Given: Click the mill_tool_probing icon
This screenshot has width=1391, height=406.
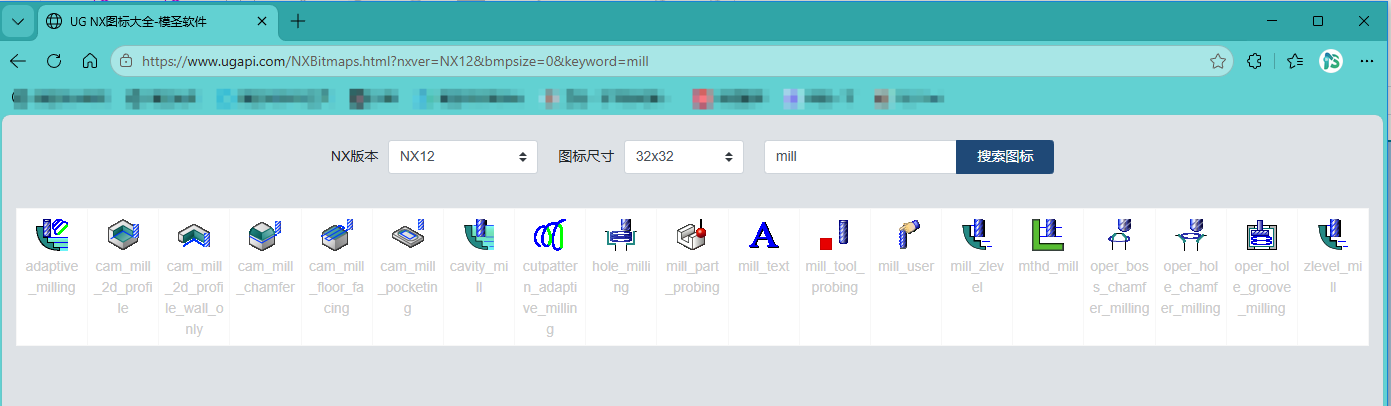Looking at the screenshot, I should [835, 235].
